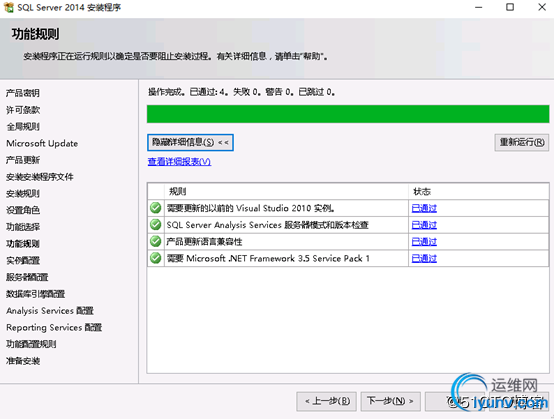Open the 查看详细报表(V) link
The width and height of the screenshot is (554, 419).
[x=179, y=161]
